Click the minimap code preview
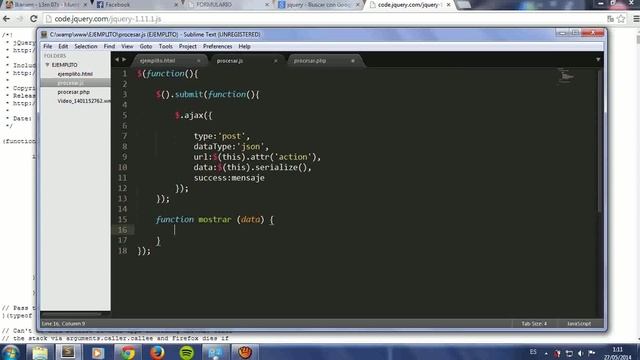 566,76
